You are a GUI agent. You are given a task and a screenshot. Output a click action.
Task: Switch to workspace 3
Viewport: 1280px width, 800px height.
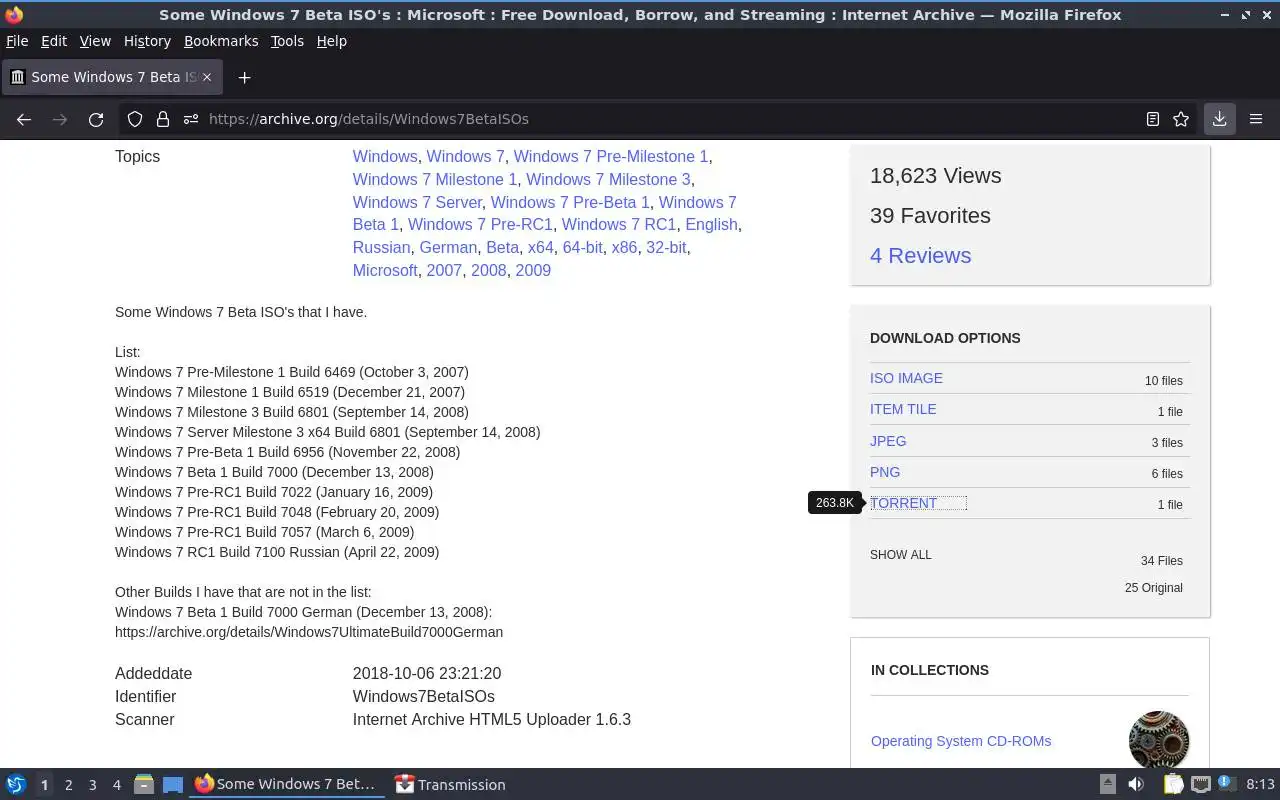[x=92, y=785]
